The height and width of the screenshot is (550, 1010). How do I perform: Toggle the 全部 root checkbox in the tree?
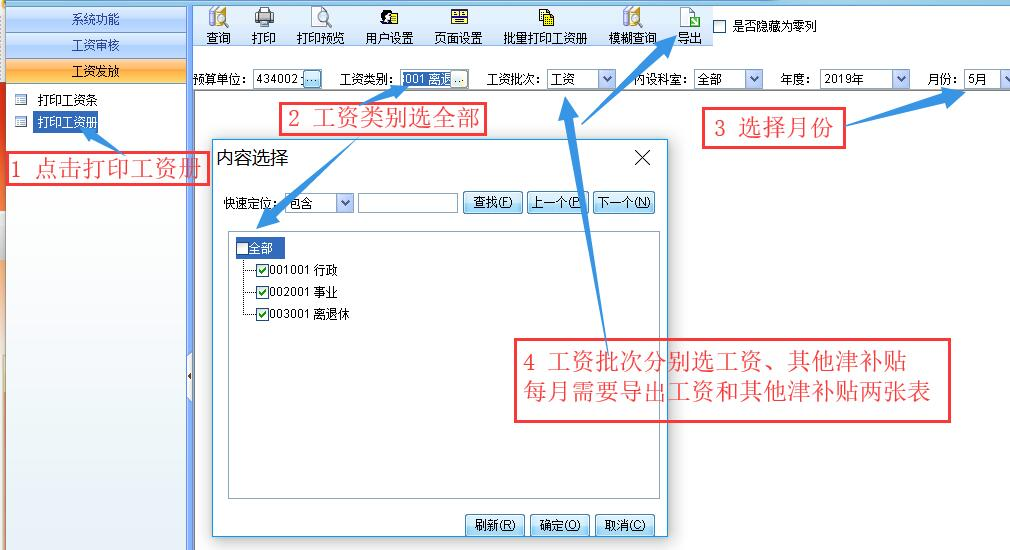click(x=243, y=249)
